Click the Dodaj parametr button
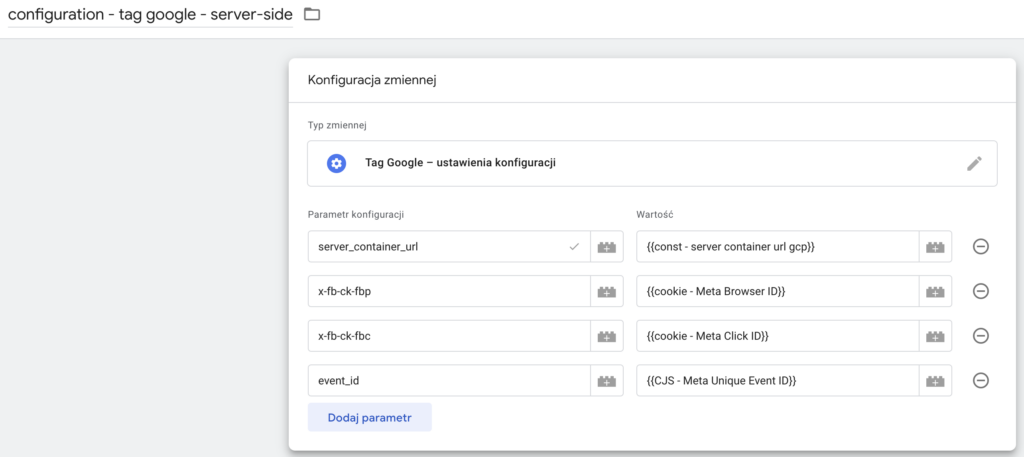Viewport: 1024px width, 457px height. [369, 417]
